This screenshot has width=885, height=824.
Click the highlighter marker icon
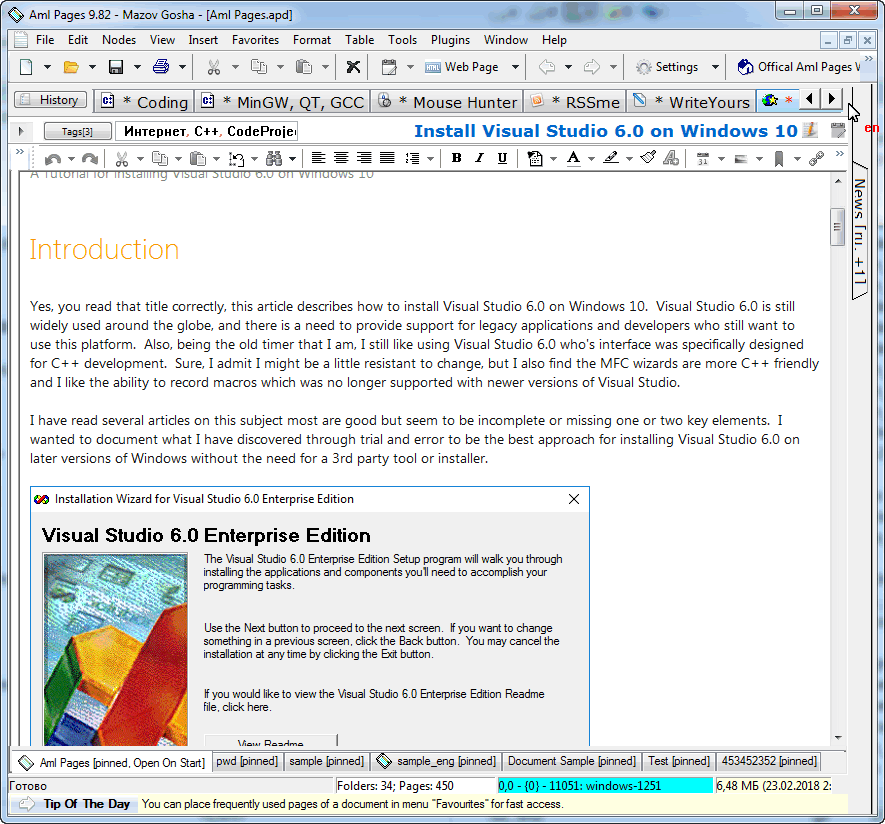pyautogui.click(x=611, y=159)
